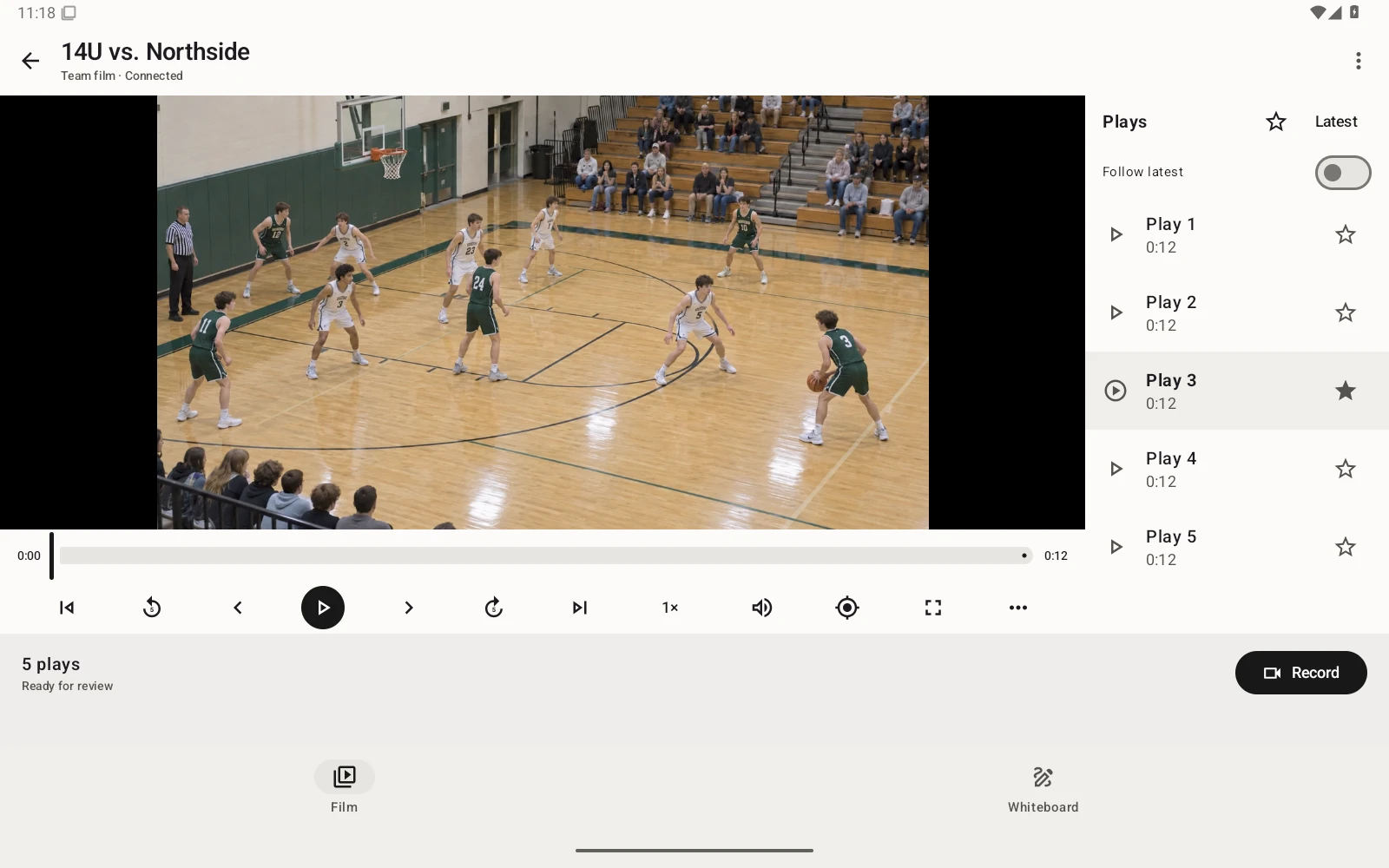Viewport: 1389px width, 868px height.
Task: Select the Play 4 title text
Action: point(1171,458)
